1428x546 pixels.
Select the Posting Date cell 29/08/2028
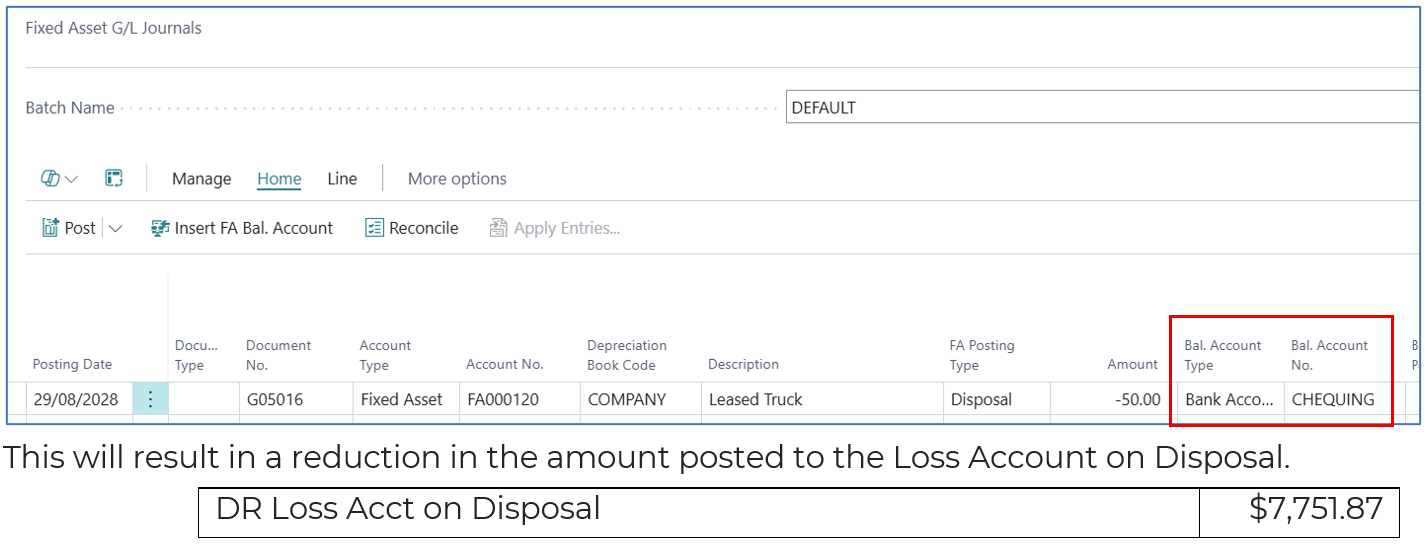click(75, 399)
